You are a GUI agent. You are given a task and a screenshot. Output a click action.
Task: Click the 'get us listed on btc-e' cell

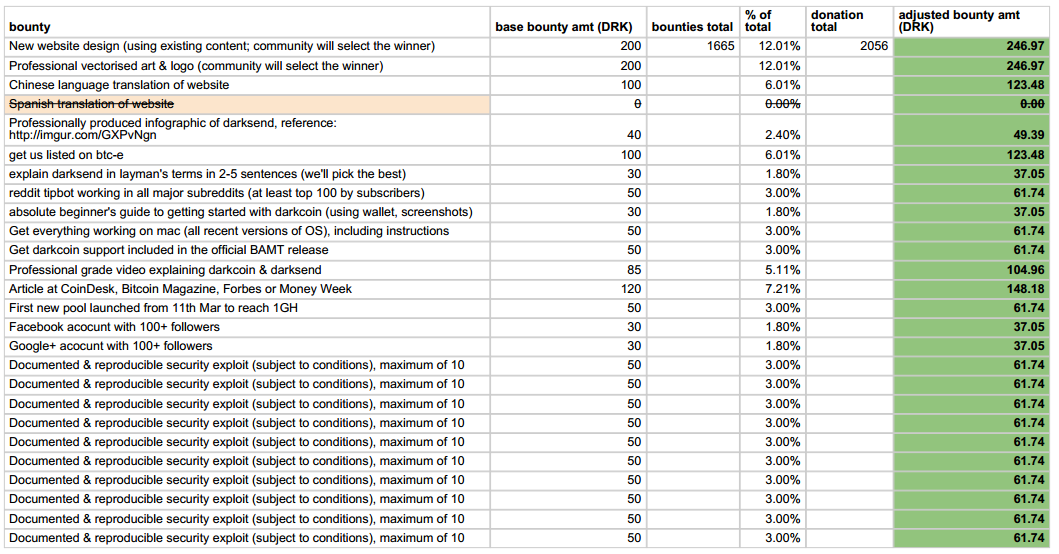click(x=247, y=155)
